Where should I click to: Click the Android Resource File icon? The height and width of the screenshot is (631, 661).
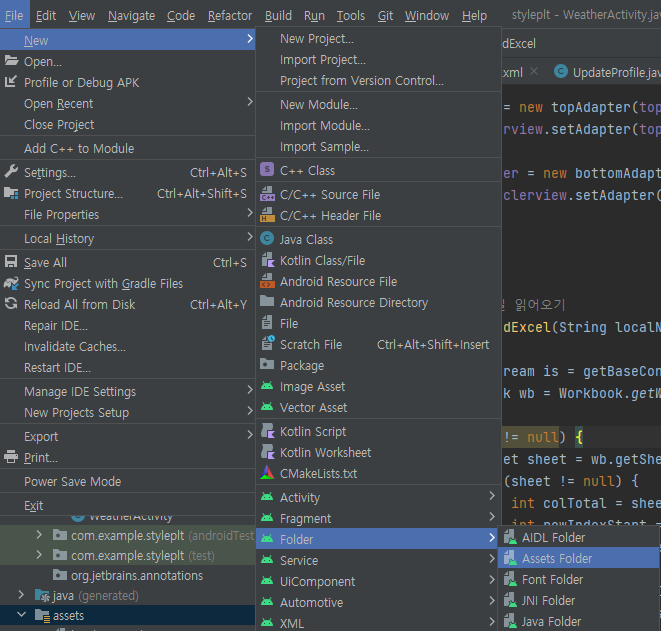click(x=267, y=281)
